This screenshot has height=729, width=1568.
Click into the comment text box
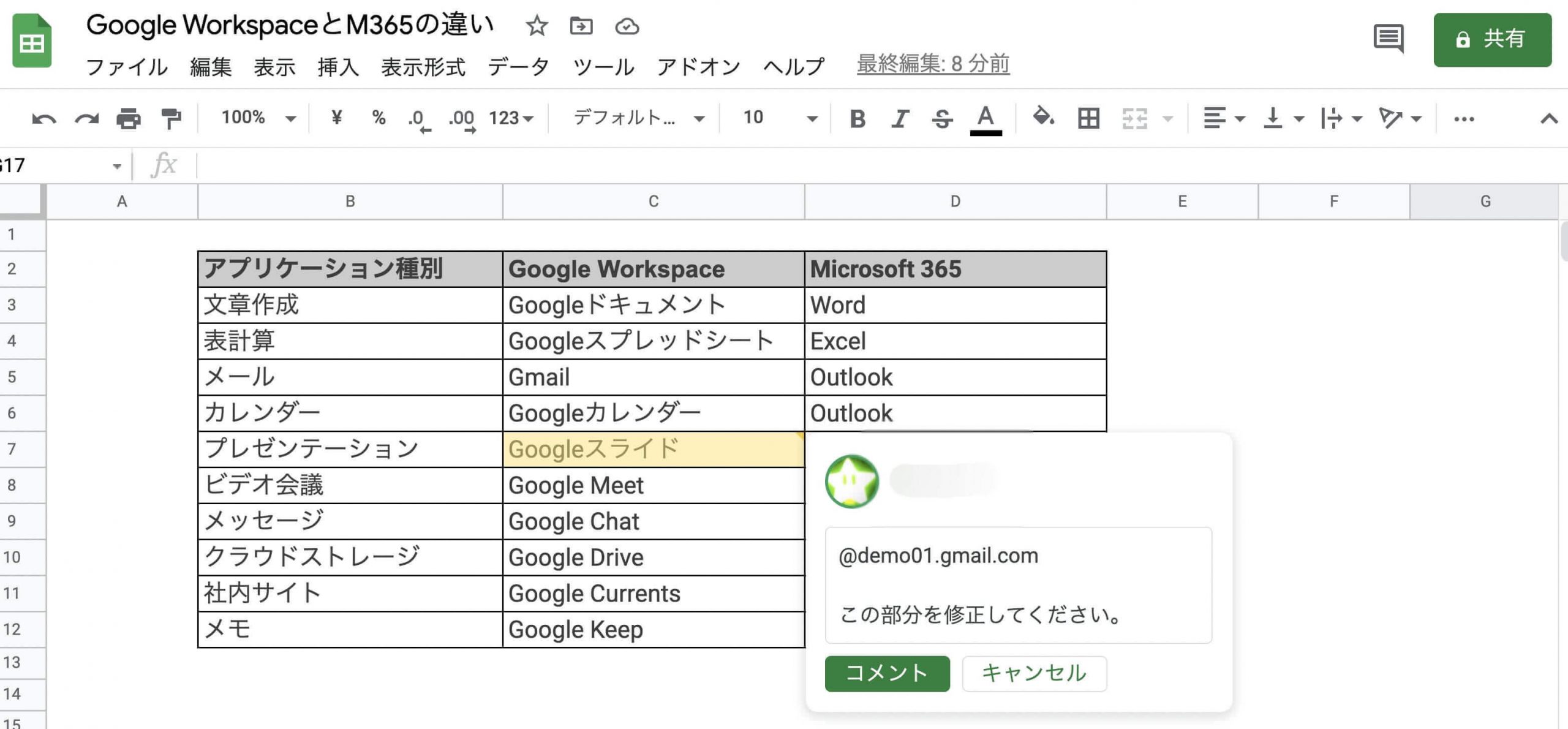pyautogui.click(x=1018, y=585)
